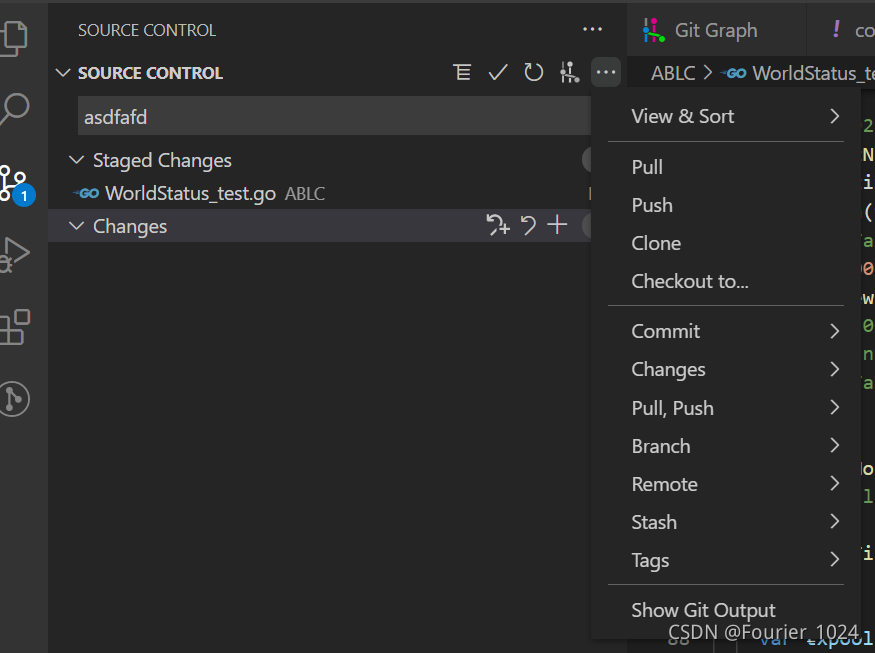
Task: Select Pull from the menu
Action: (648, 167)
